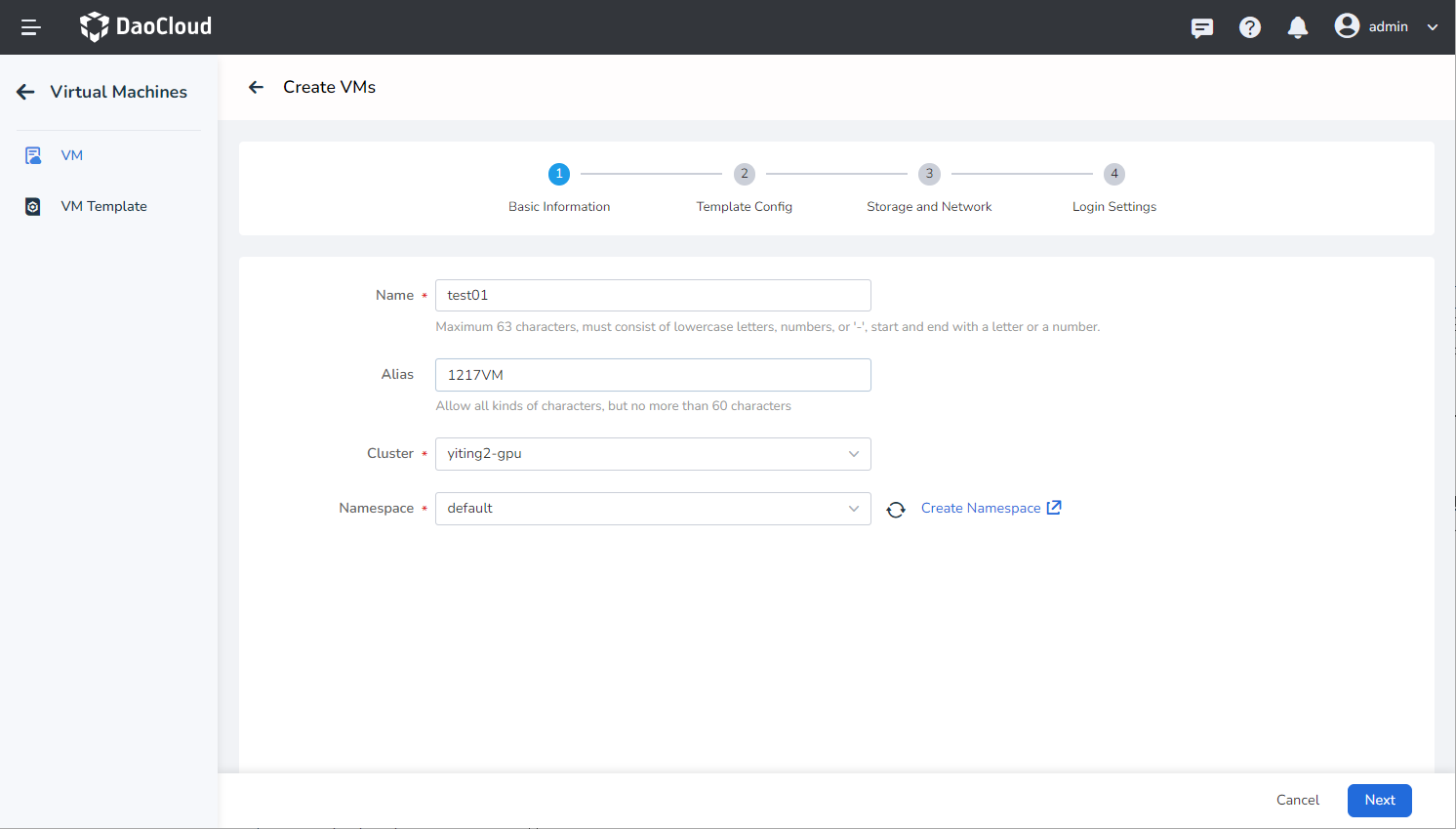Click the admin user avatar icon
Image resolution: width=1456 pixels, height=829 pixels.
click(x=1347, y=26)
